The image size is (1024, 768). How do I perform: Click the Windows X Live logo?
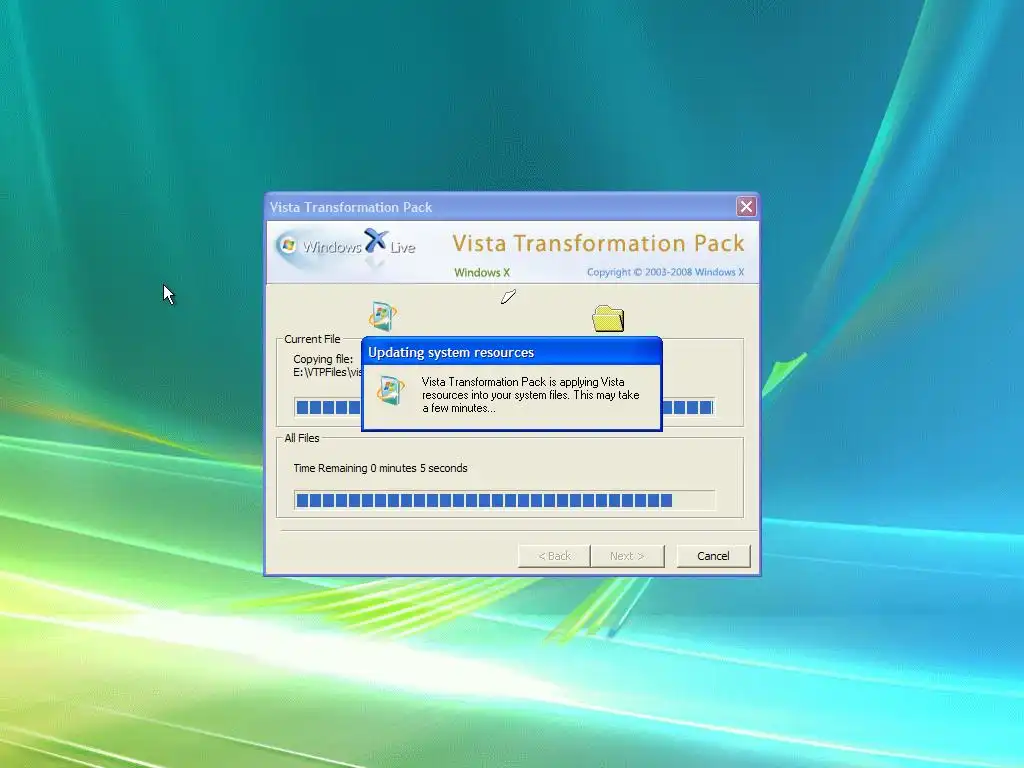(346, 246)
